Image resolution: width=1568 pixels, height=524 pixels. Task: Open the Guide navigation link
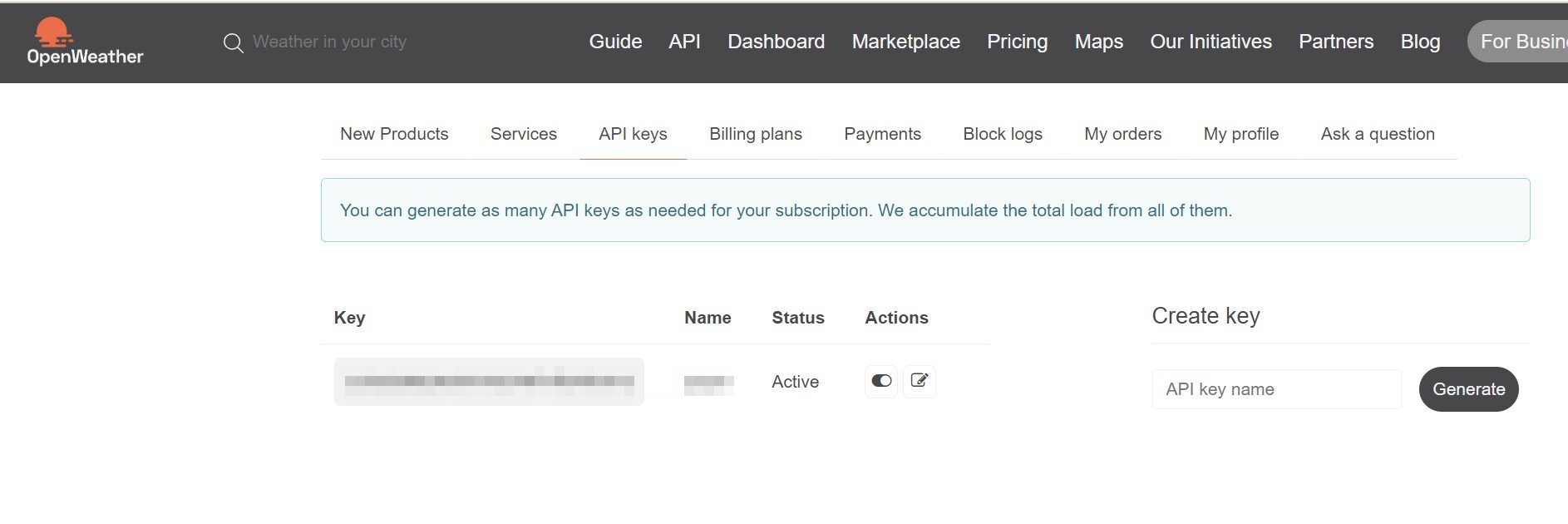click(615, 42)
